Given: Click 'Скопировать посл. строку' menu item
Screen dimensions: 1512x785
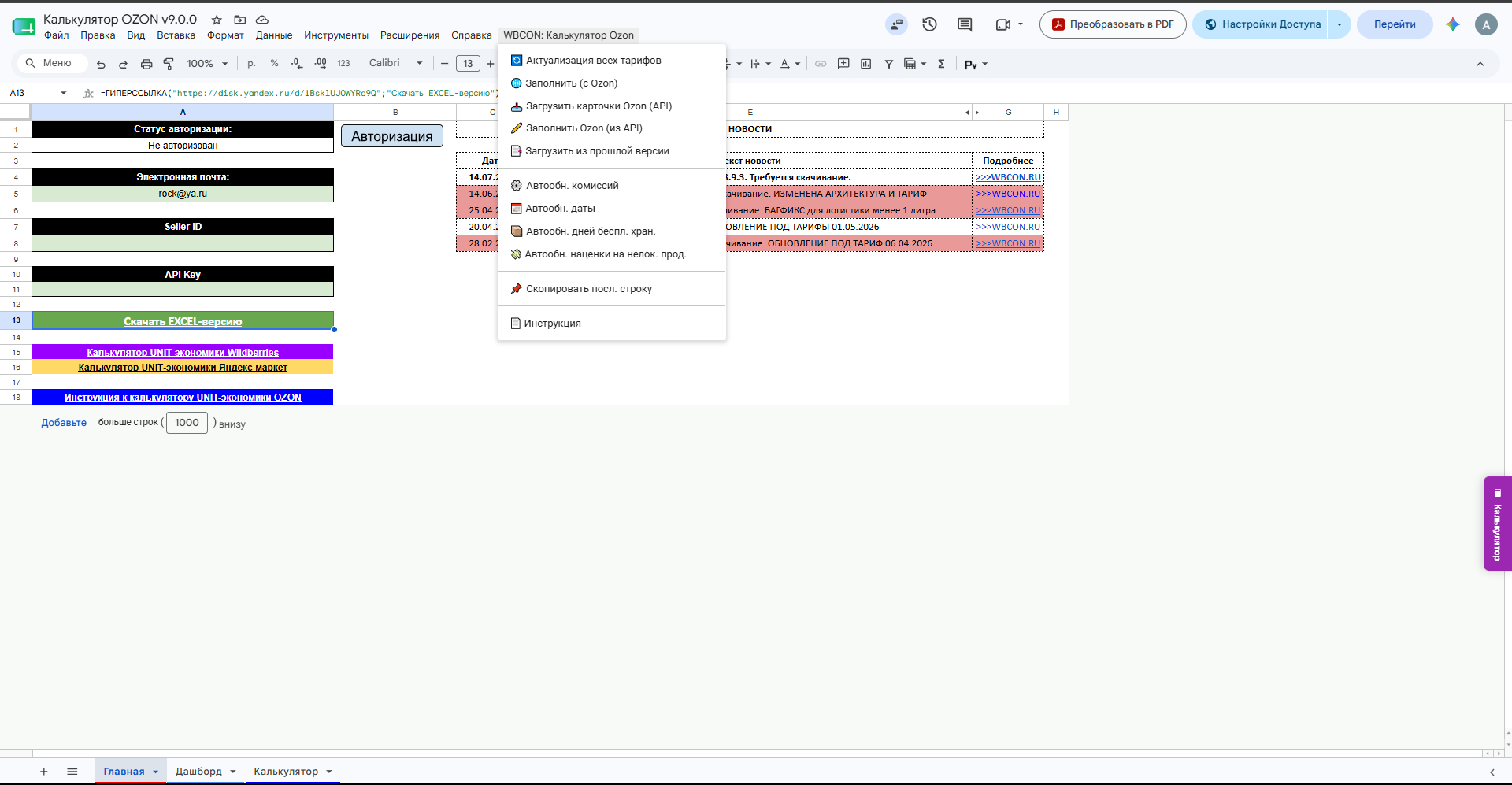Looking at the screenshot, I should [611, 289].
